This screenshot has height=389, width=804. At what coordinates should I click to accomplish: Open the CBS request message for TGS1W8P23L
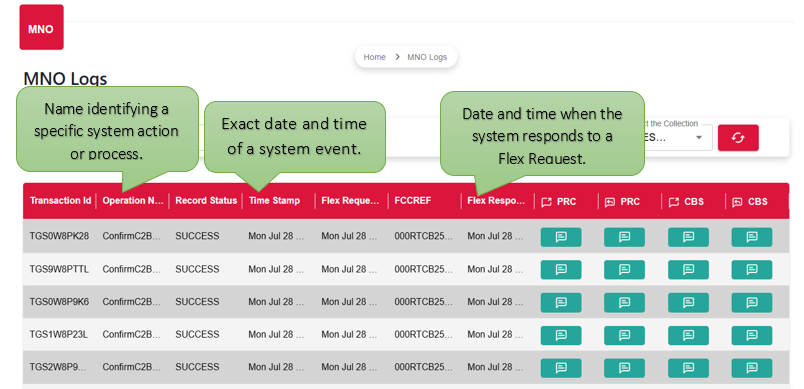(x=688, y=335)
